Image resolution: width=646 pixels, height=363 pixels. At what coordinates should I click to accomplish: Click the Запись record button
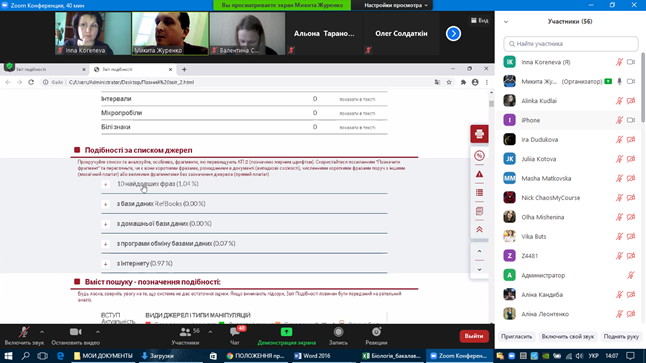pyautogui.click(x=338, y=336)
